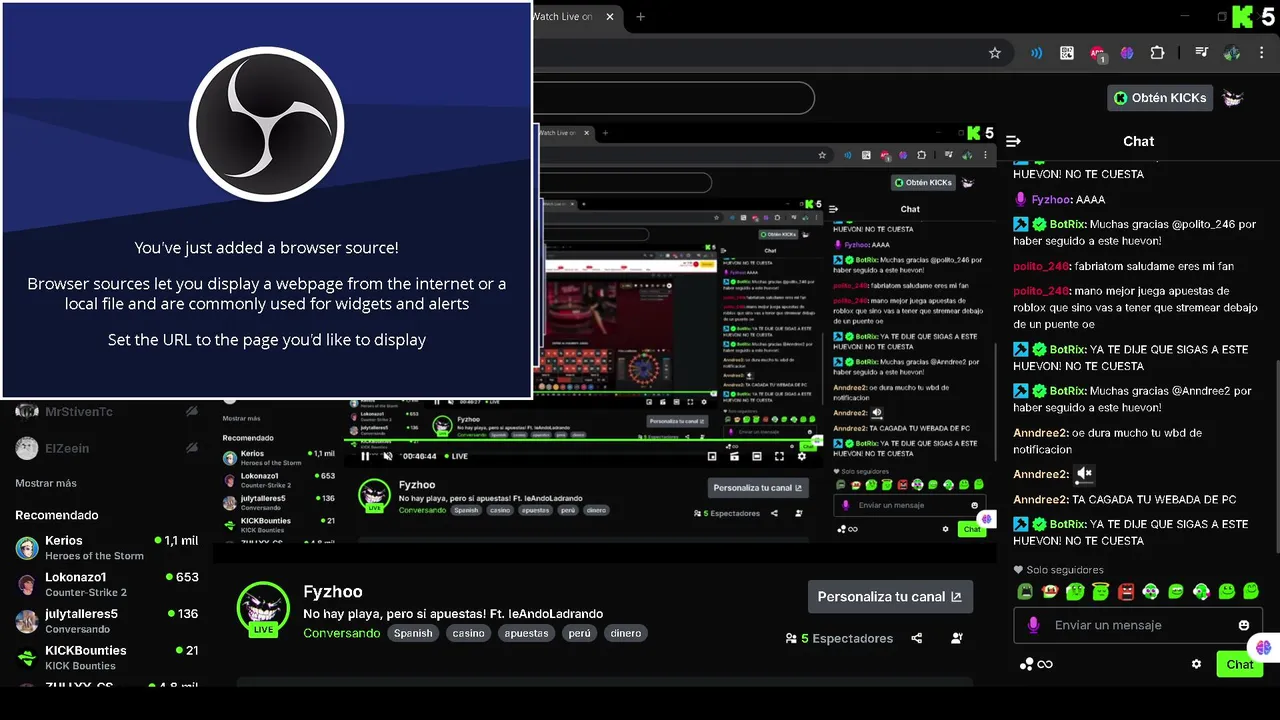Expand Mostrar más in sidebar
The height and width of the screenshot is (720, 1280).
click(46, 483)
